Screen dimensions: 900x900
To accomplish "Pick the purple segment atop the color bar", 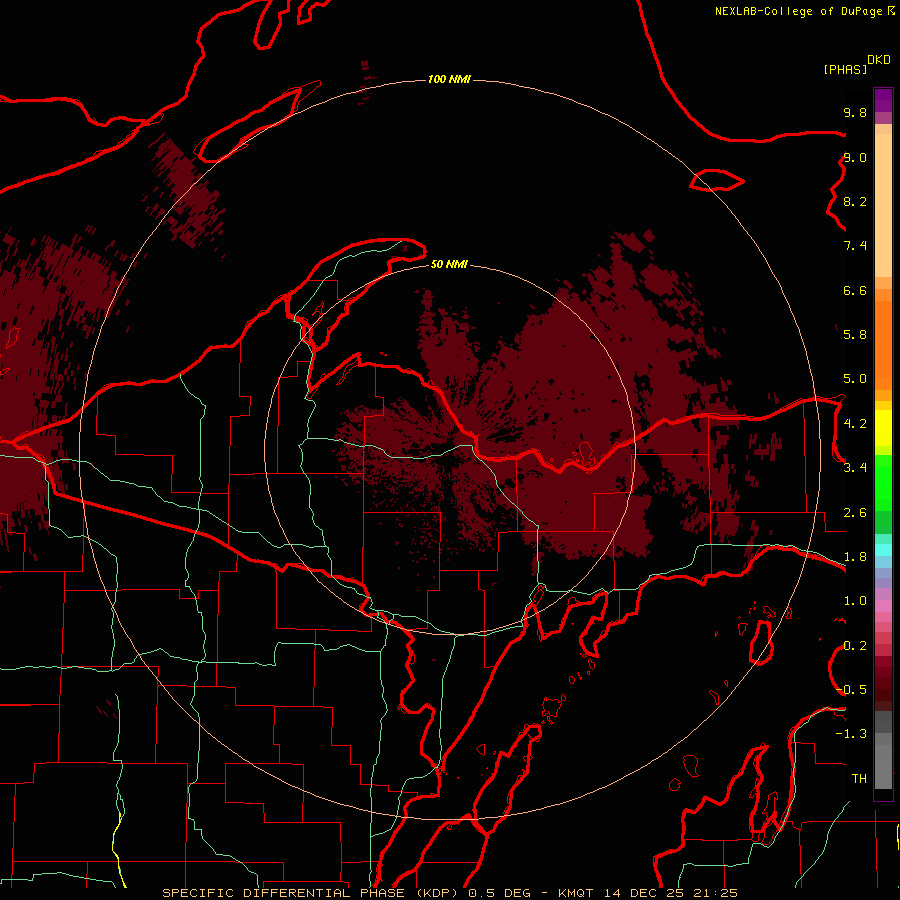I will tap(883, 100).
